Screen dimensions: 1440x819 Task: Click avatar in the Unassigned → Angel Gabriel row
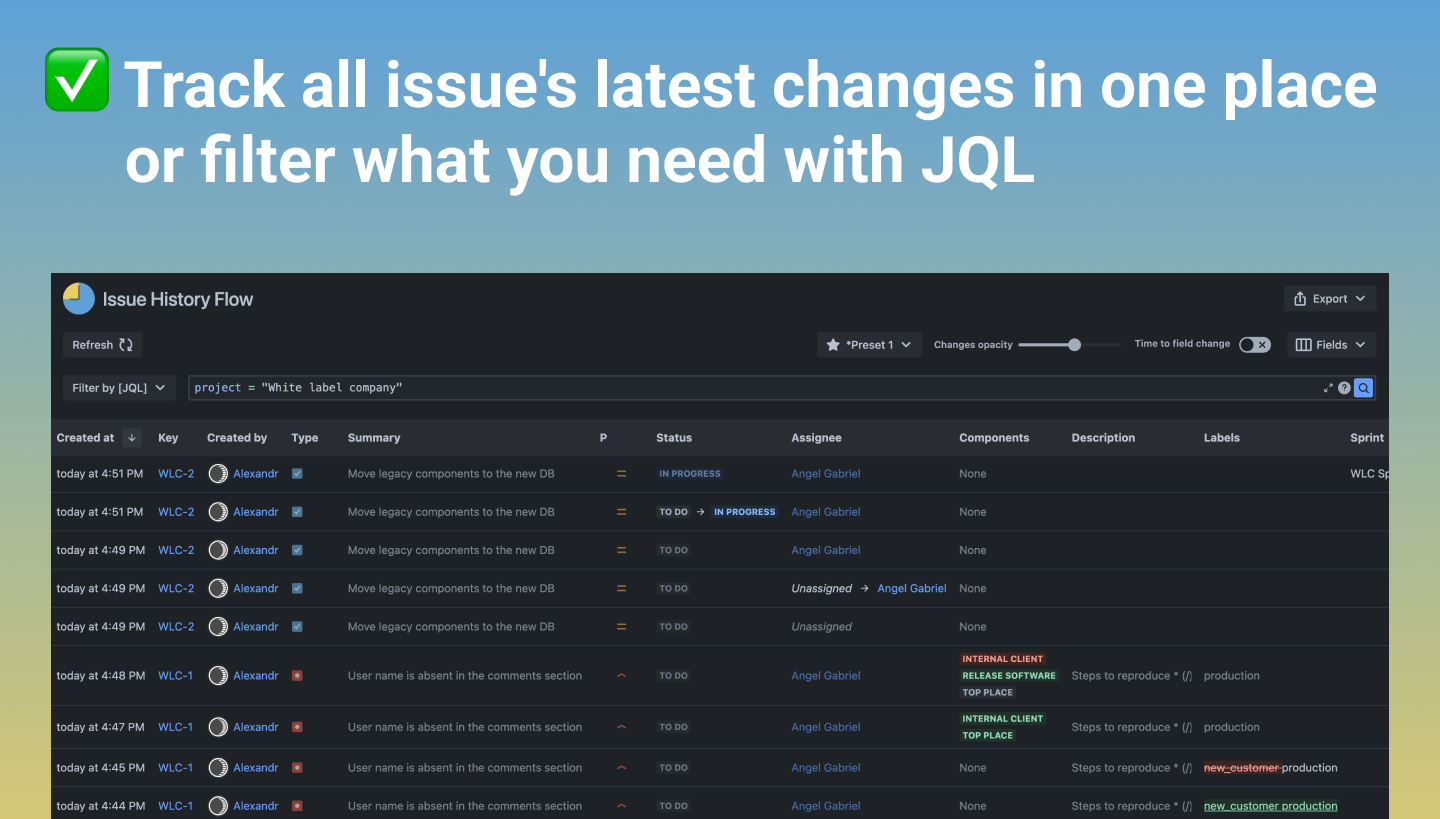pyautogui.click(x=218, y=589)
